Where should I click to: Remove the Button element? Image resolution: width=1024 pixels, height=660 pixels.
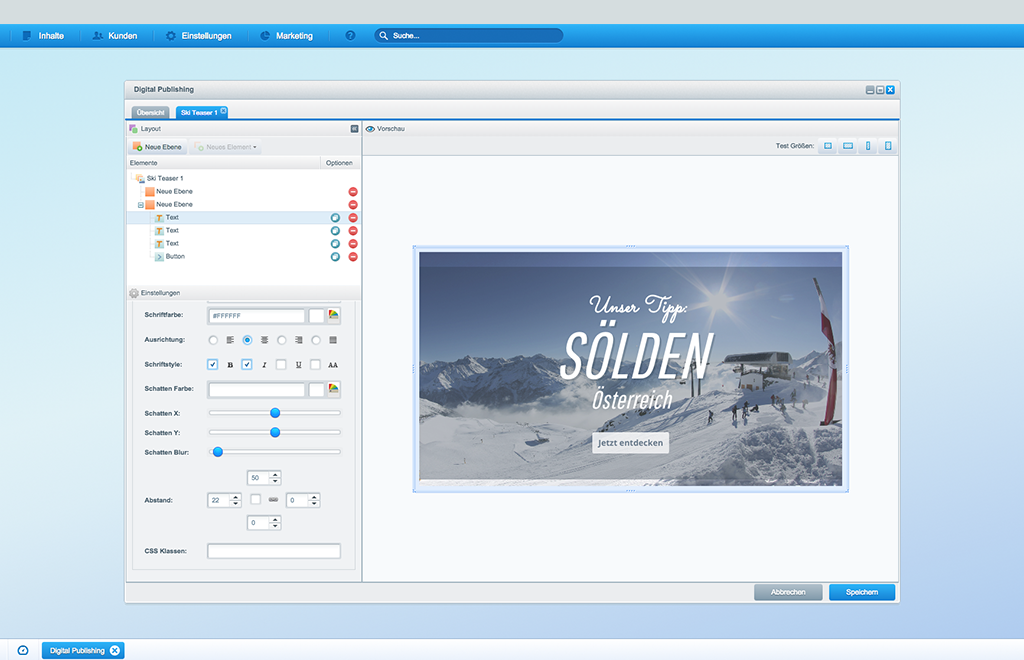(x=353, y=257)
